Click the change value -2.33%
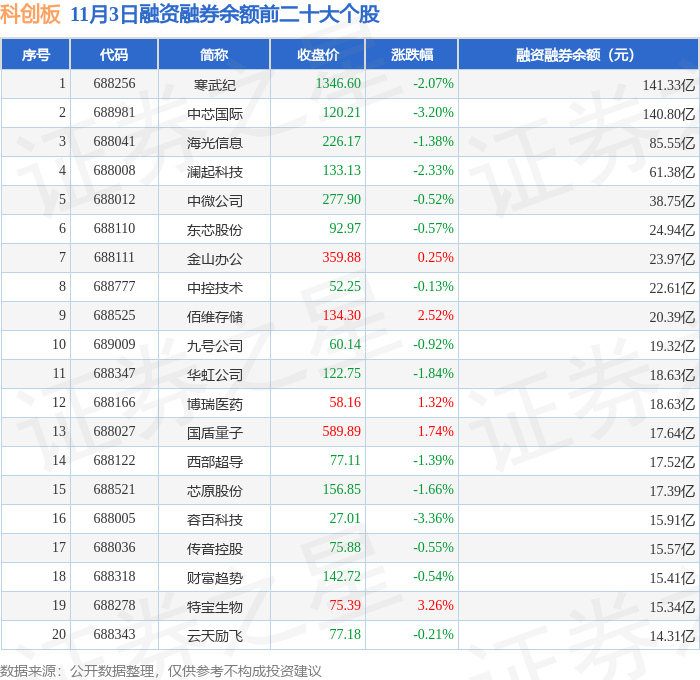This screenshot has height=680, width=700. [x=433, y=171]
